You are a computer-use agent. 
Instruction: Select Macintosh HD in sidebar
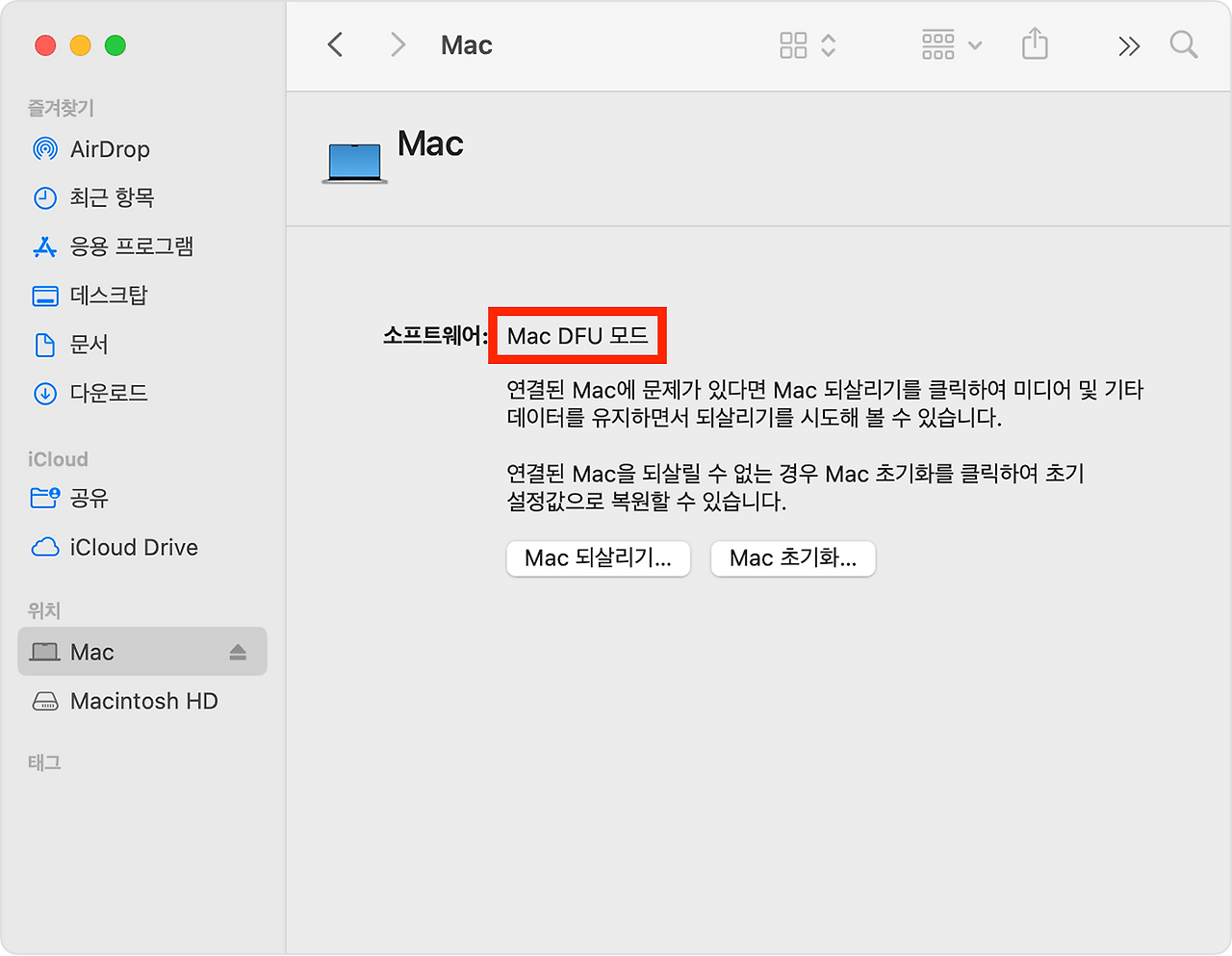coord(142,701)
